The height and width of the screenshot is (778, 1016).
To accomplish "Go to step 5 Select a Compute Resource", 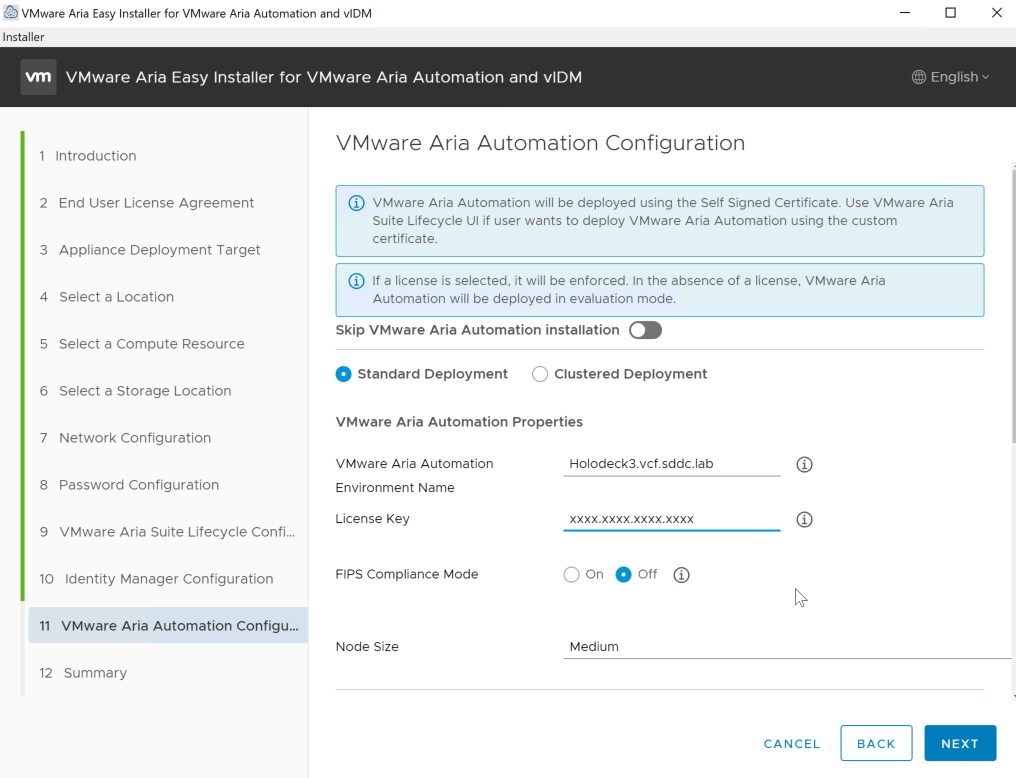I will [142, 344].
